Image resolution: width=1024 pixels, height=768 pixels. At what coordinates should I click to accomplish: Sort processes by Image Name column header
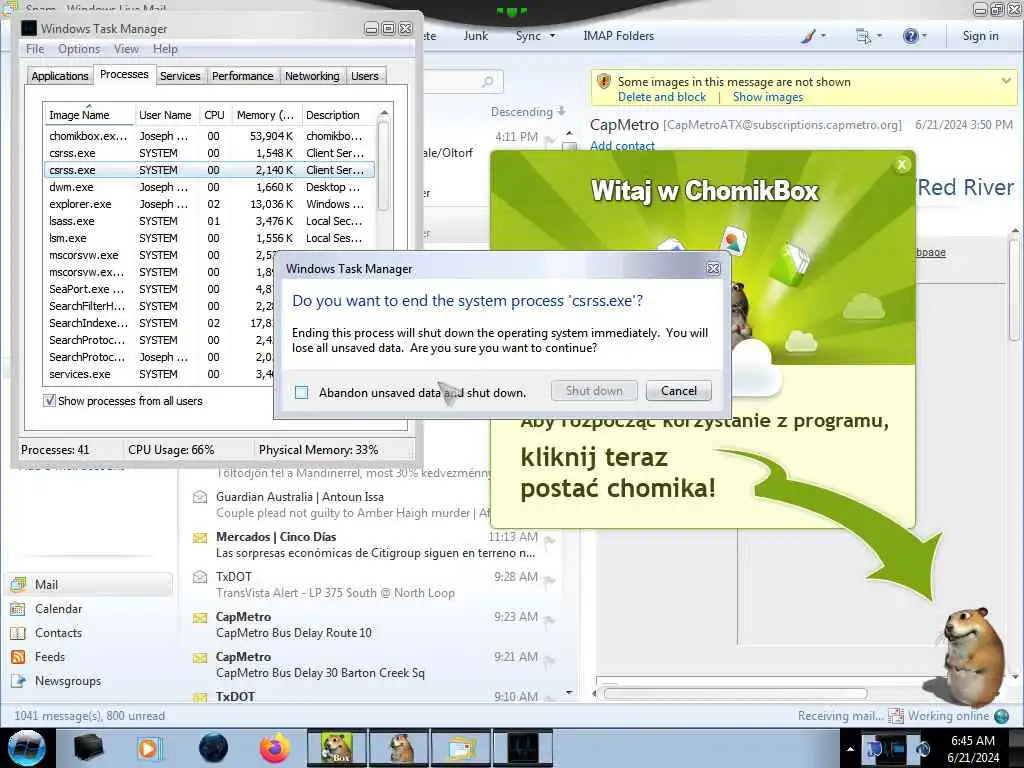89,115
